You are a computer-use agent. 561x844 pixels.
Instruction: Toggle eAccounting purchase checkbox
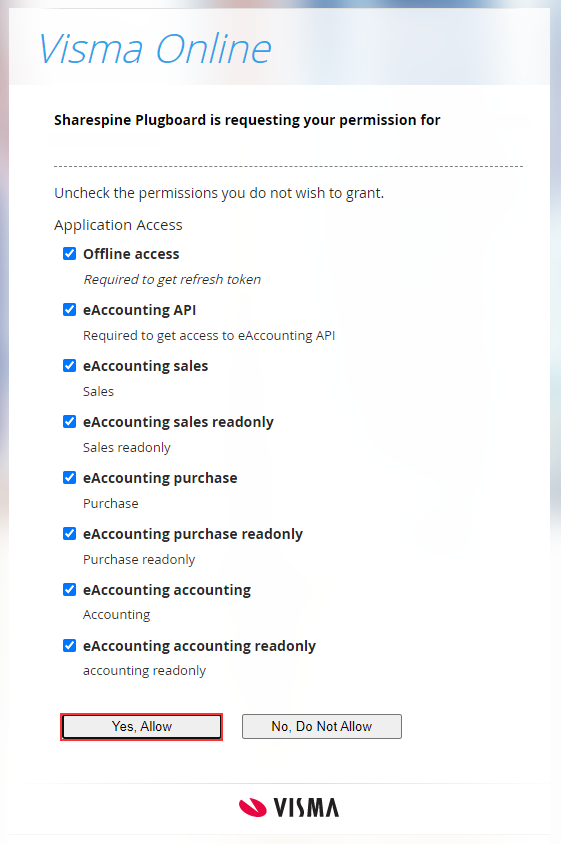click(x=69, y=477)
